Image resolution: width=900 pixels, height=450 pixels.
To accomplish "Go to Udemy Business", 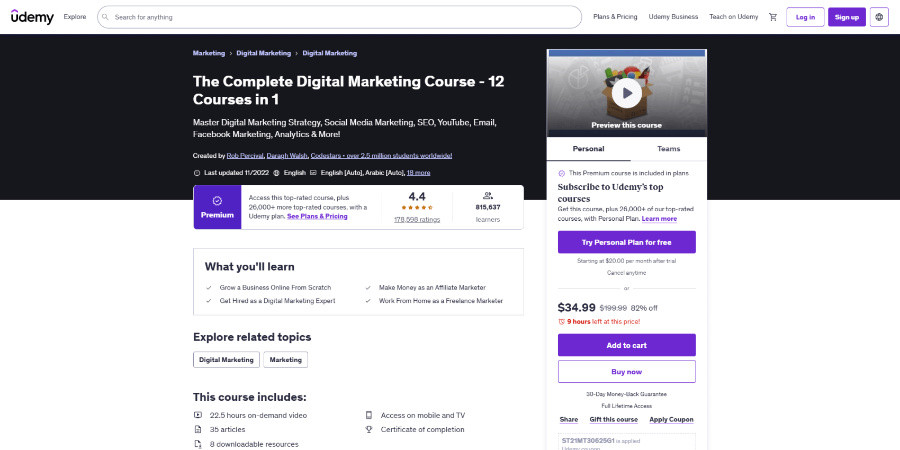I will [673, 17].
